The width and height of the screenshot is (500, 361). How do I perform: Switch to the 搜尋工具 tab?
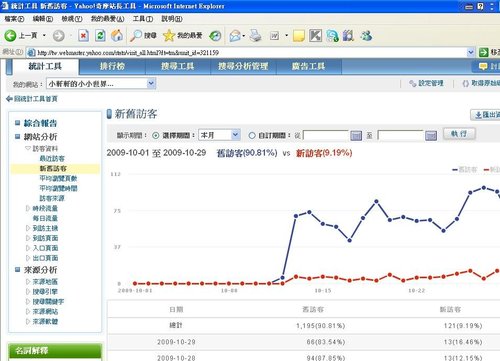click(178, 66)
